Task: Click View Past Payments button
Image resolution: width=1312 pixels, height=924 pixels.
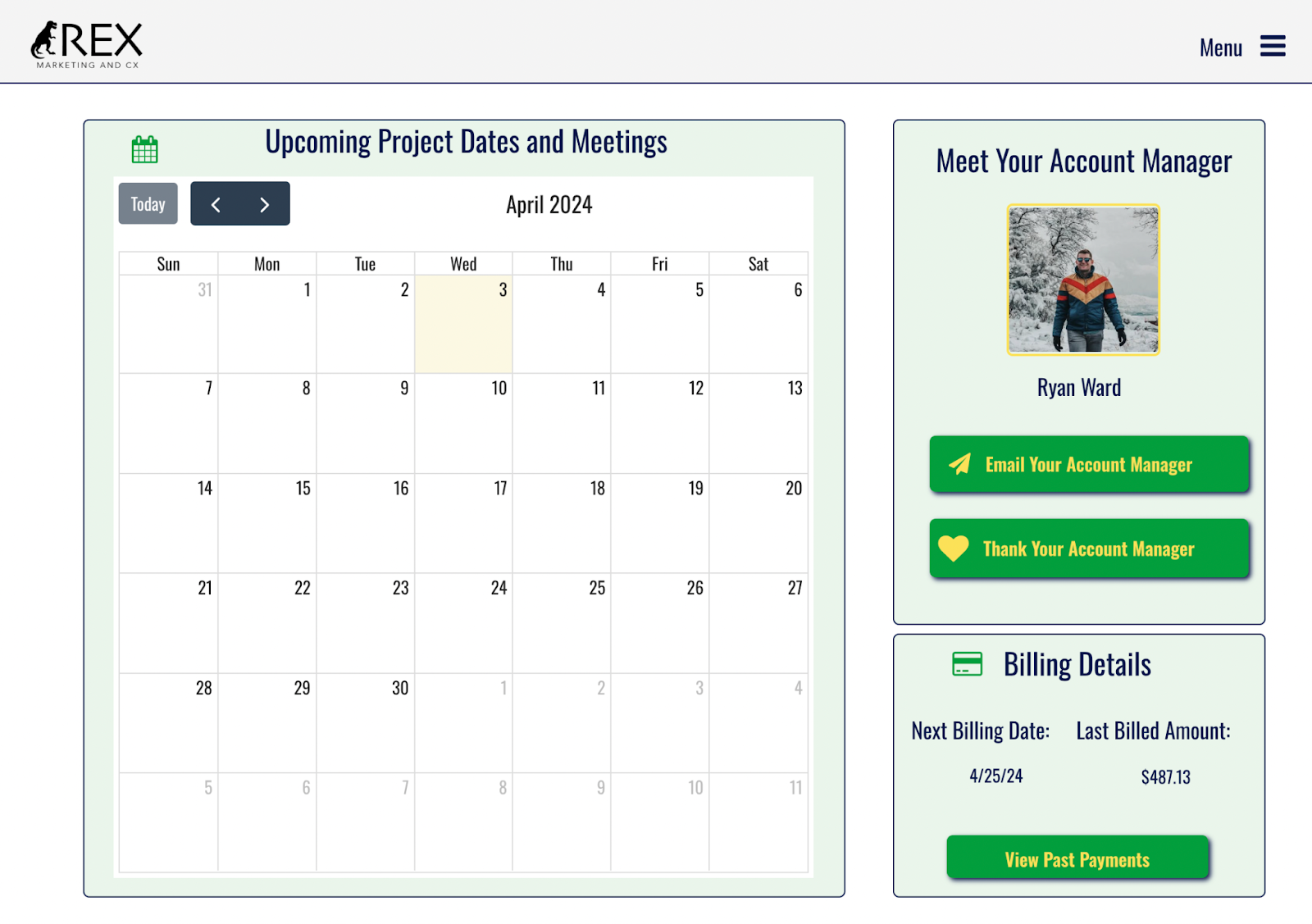Action: (x=1077, y=858)
